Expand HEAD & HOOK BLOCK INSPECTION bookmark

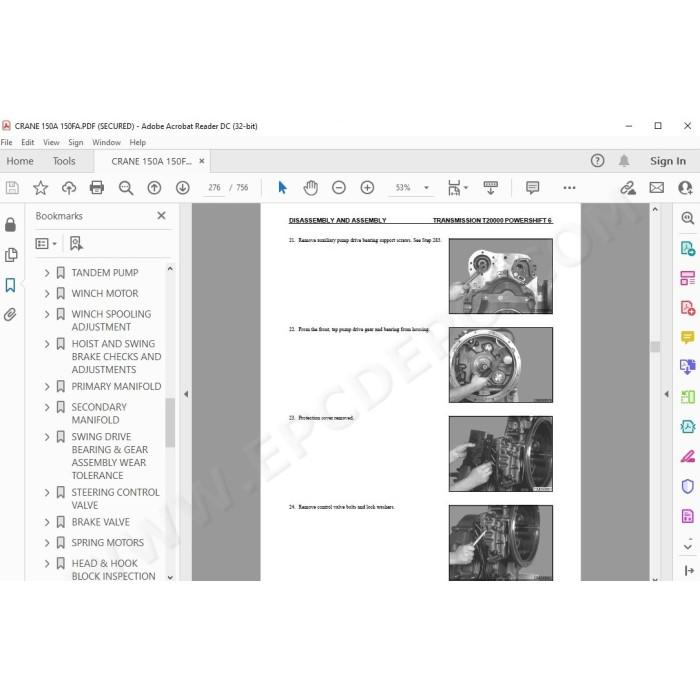tap(47, 563)
